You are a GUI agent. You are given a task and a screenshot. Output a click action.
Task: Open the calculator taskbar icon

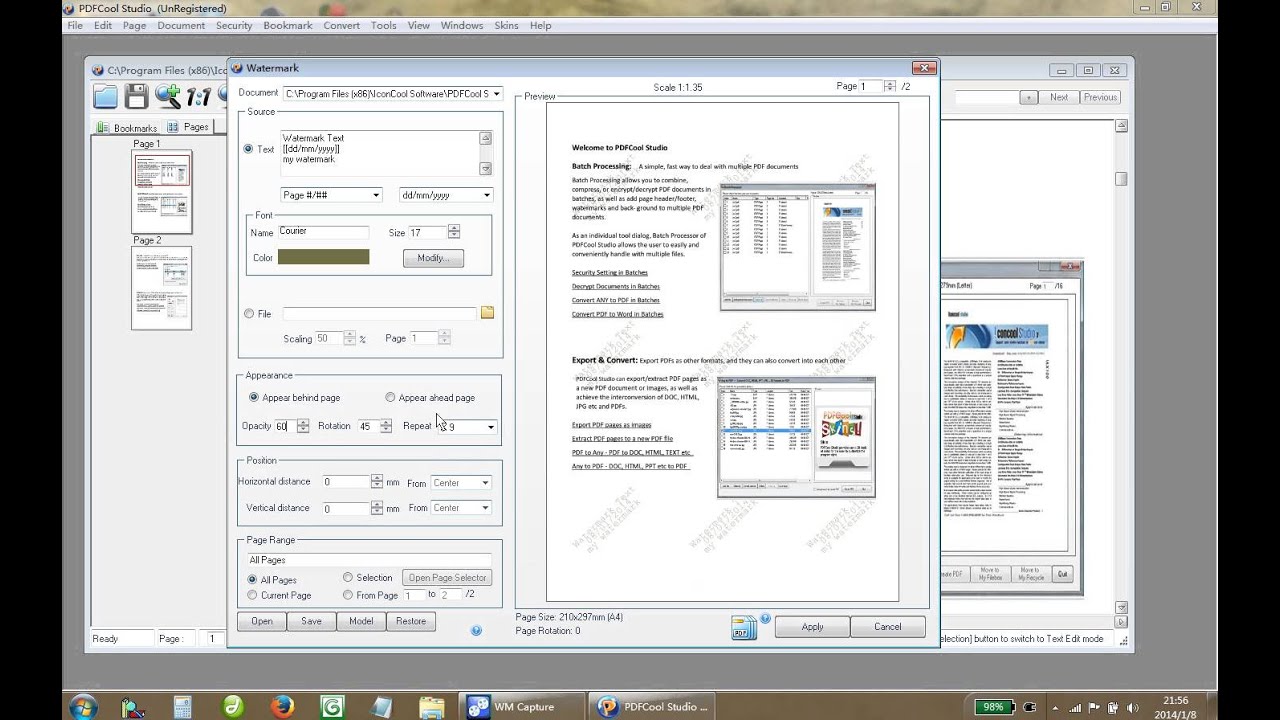pos(182,708)
